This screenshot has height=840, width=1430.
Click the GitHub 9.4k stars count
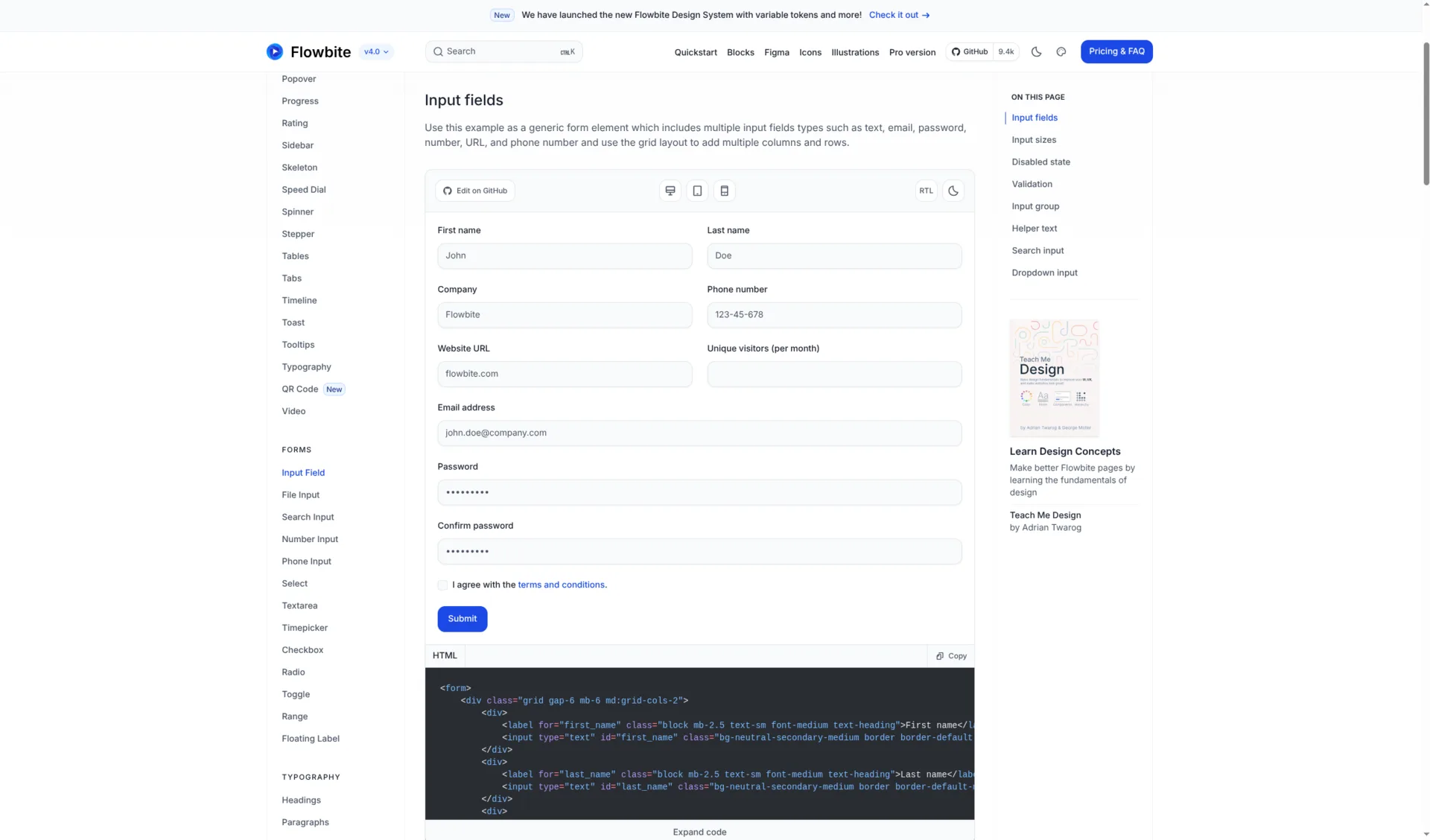(1006, 51)
